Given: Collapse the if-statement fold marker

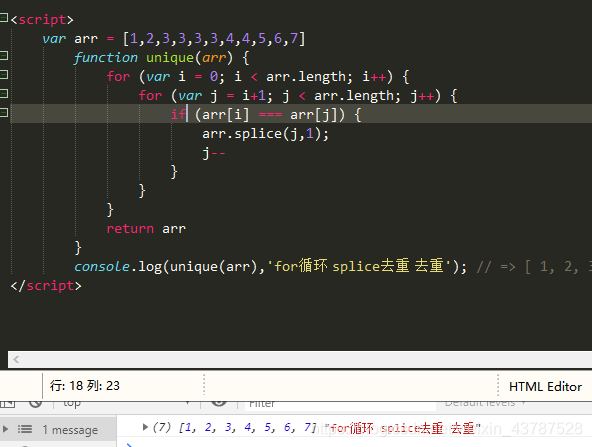Looking at the screenshot, I should (3, 113).
